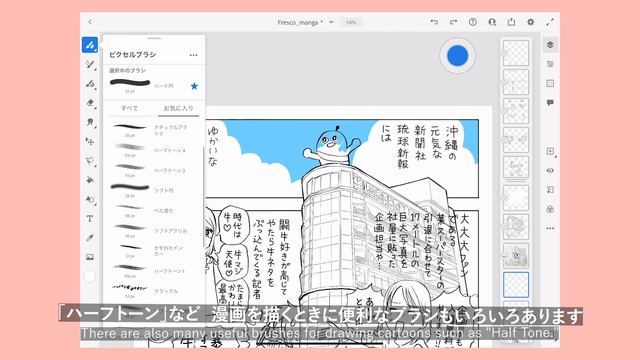
Task: Toggle layer visibility eye in taskbar
Action: tap(550, 171)
